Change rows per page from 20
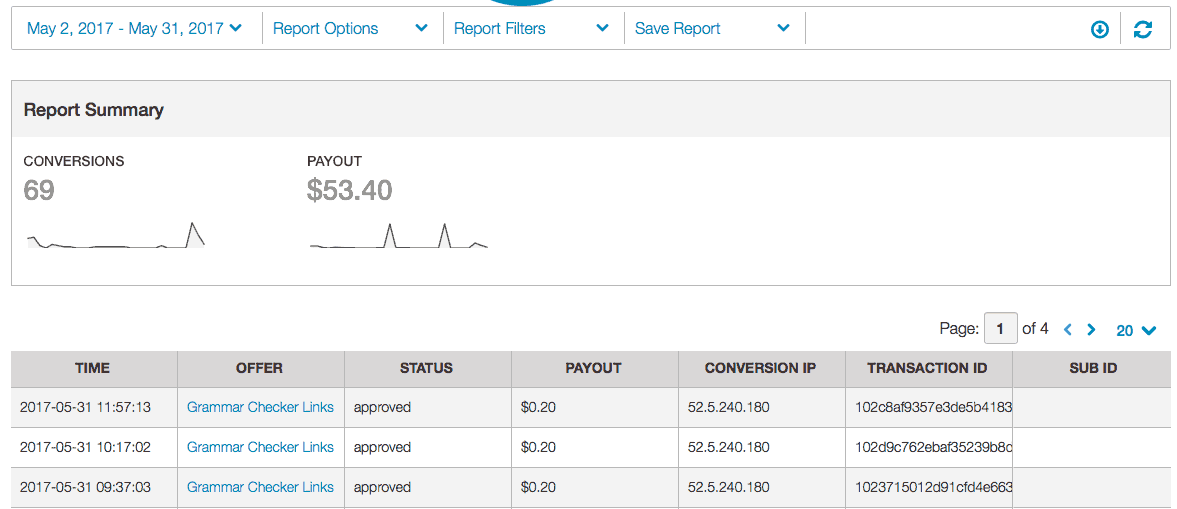The height and width of the screenshot is (509, 1177). (x=1136, y=330)
